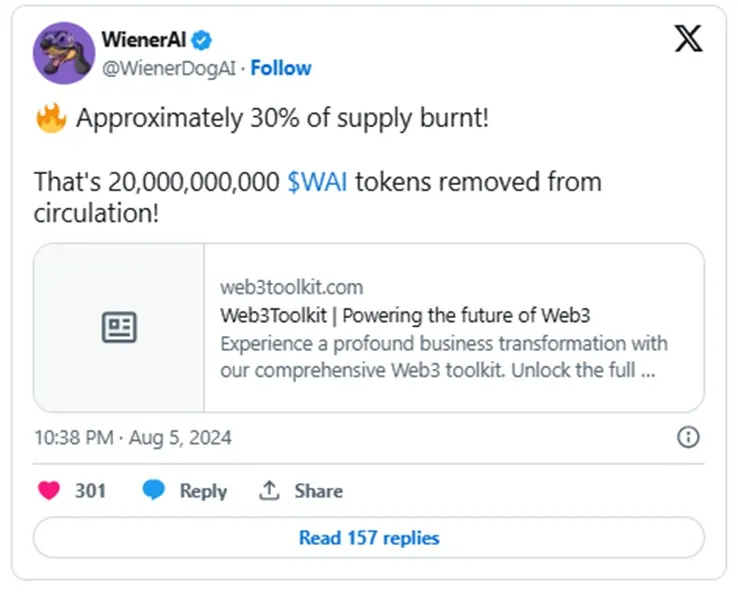Click the link card description text
This screenshot has height=593, width=738.
point(442,357)
